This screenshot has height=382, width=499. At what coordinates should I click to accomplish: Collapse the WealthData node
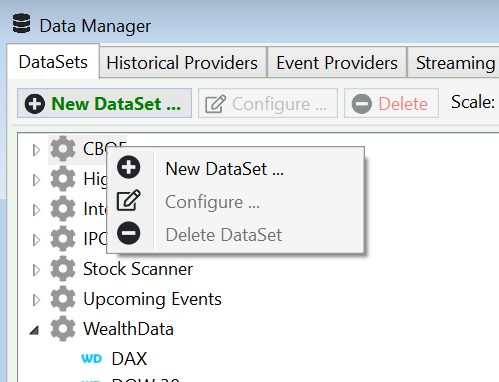pos(34,330)
